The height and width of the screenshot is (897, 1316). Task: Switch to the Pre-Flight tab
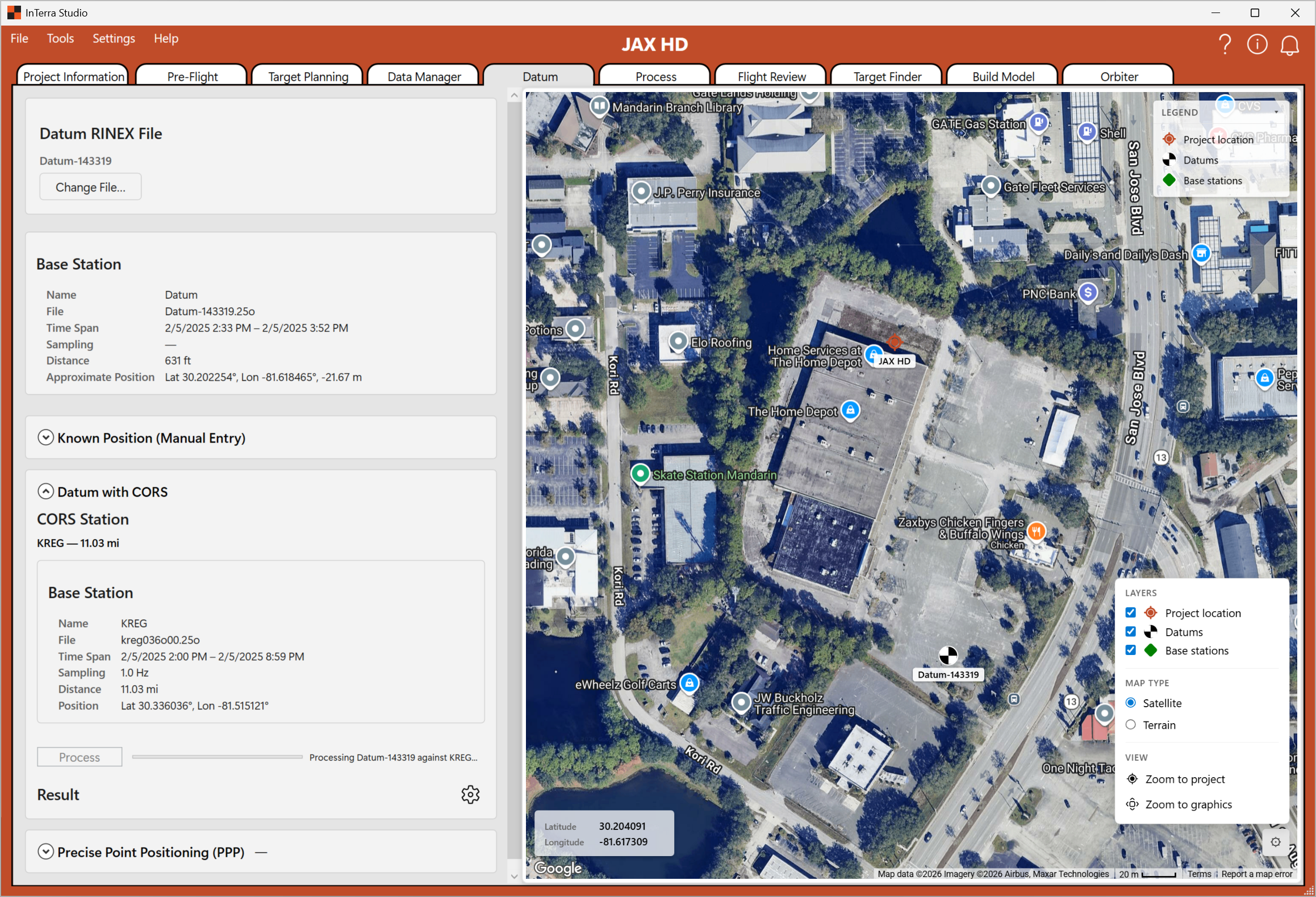tap(192, 76)
